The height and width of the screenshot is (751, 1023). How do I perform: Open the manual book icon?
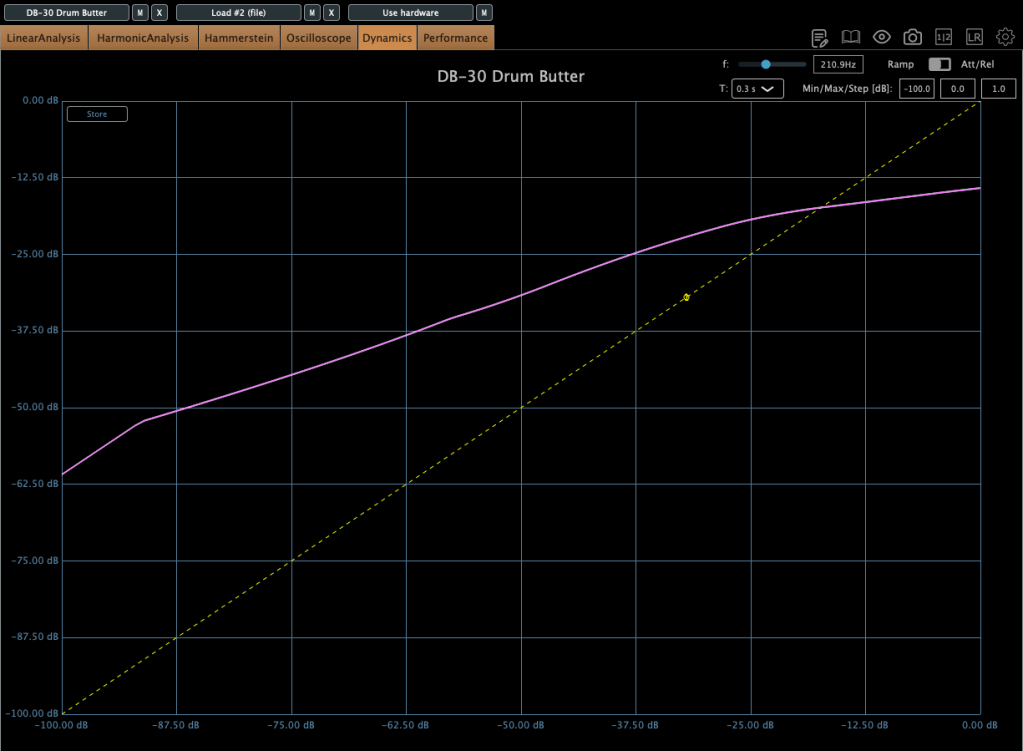[x=850, y=37]
